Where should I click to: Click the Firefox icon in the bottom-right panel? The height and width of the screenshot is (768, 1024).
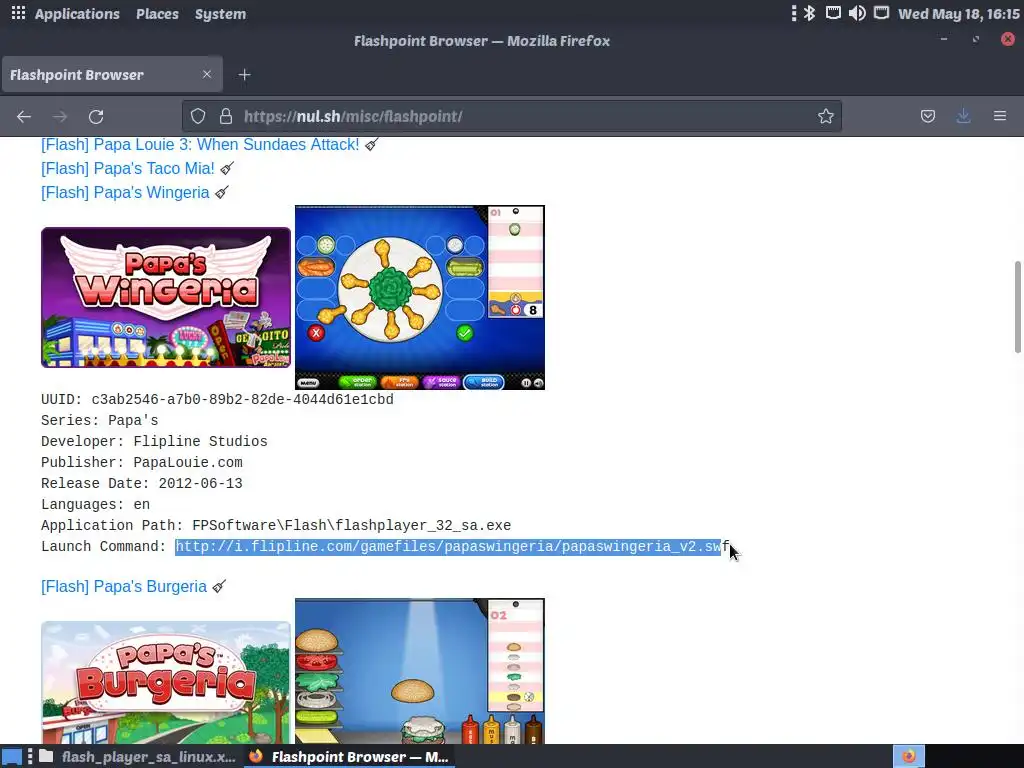908,756
